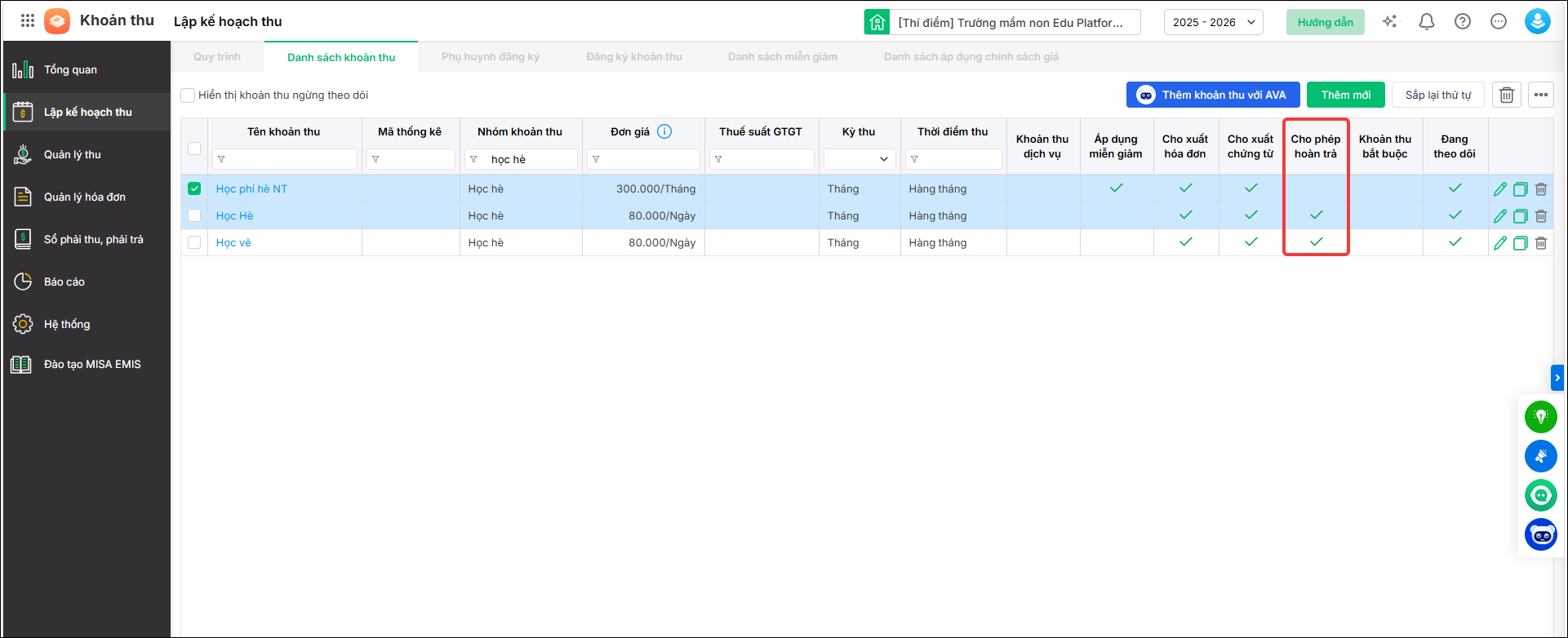Click the Đơn giá filter field
Viewport: 1568px width, 638px height.
(643, 159)
